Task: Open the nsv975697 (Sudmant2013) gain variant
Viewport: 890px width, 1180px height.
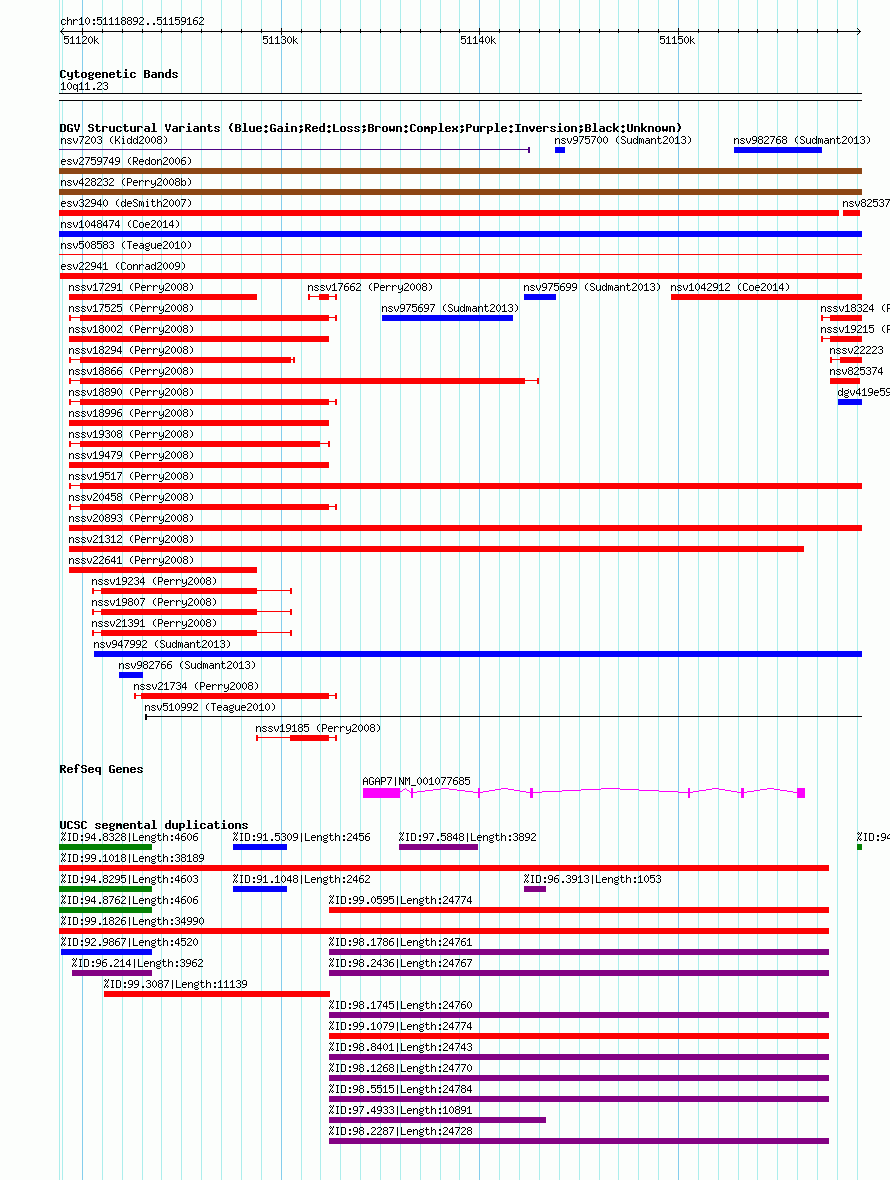Action: [x=448, y=318]
